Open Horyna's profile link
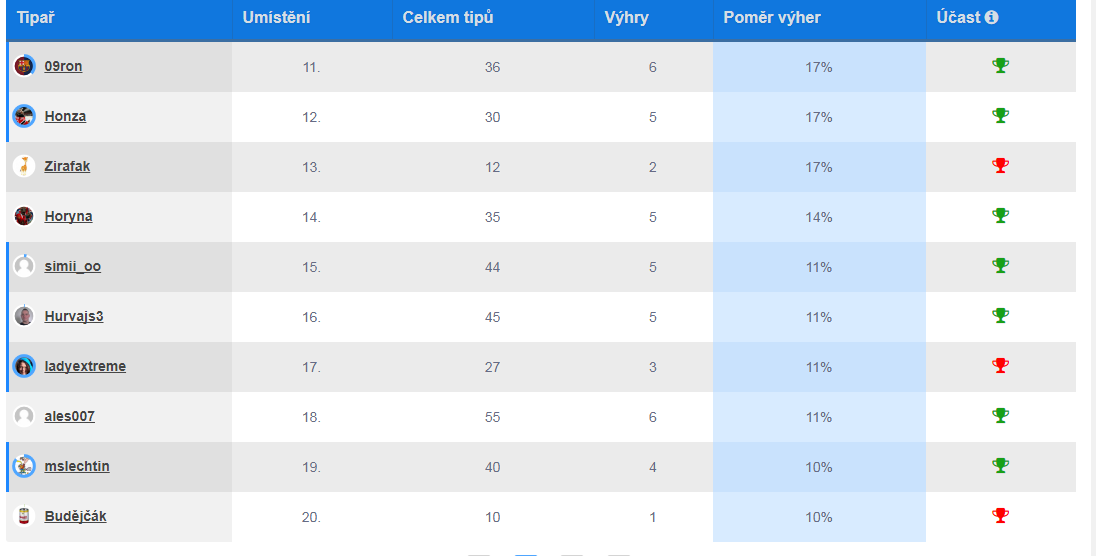 [x=68, y=216]
